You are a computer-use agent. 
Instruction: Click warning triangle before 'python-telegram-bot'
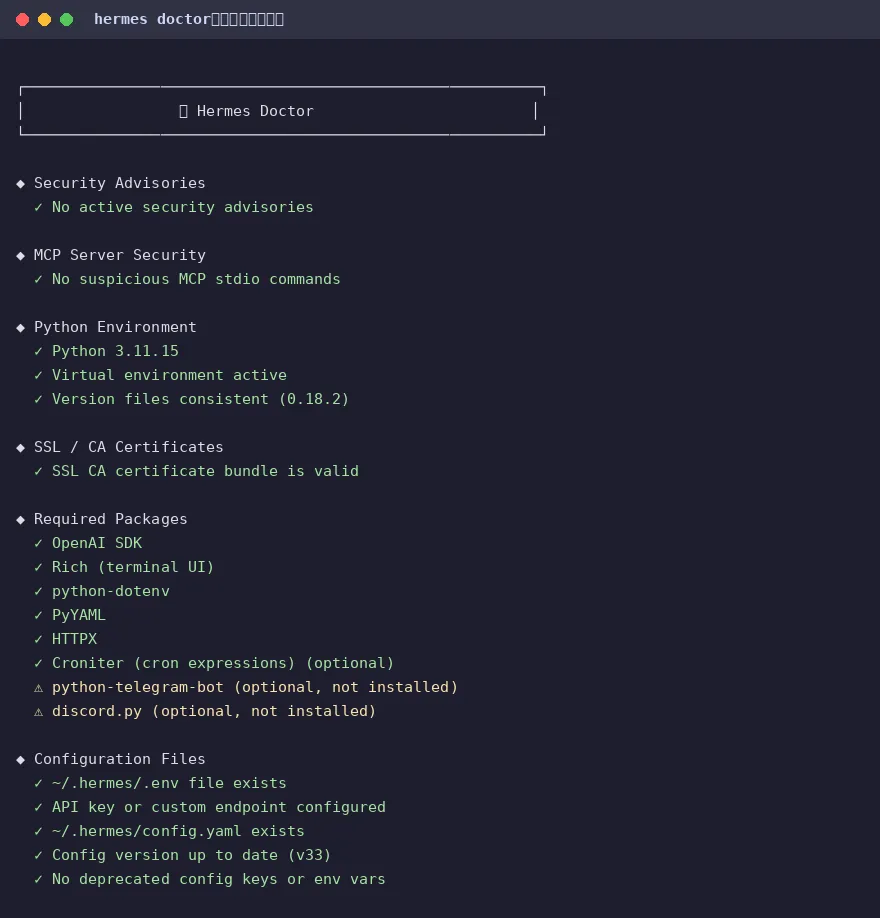coord(38,688)
